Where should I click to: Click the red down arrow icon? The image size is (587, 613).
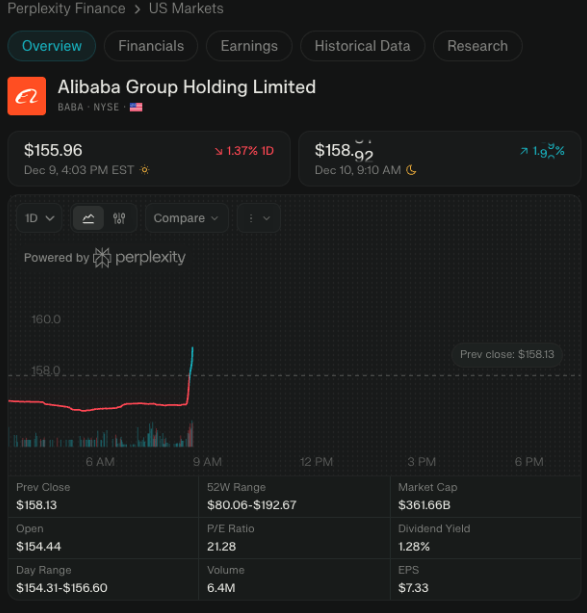(x=219, y=151)
